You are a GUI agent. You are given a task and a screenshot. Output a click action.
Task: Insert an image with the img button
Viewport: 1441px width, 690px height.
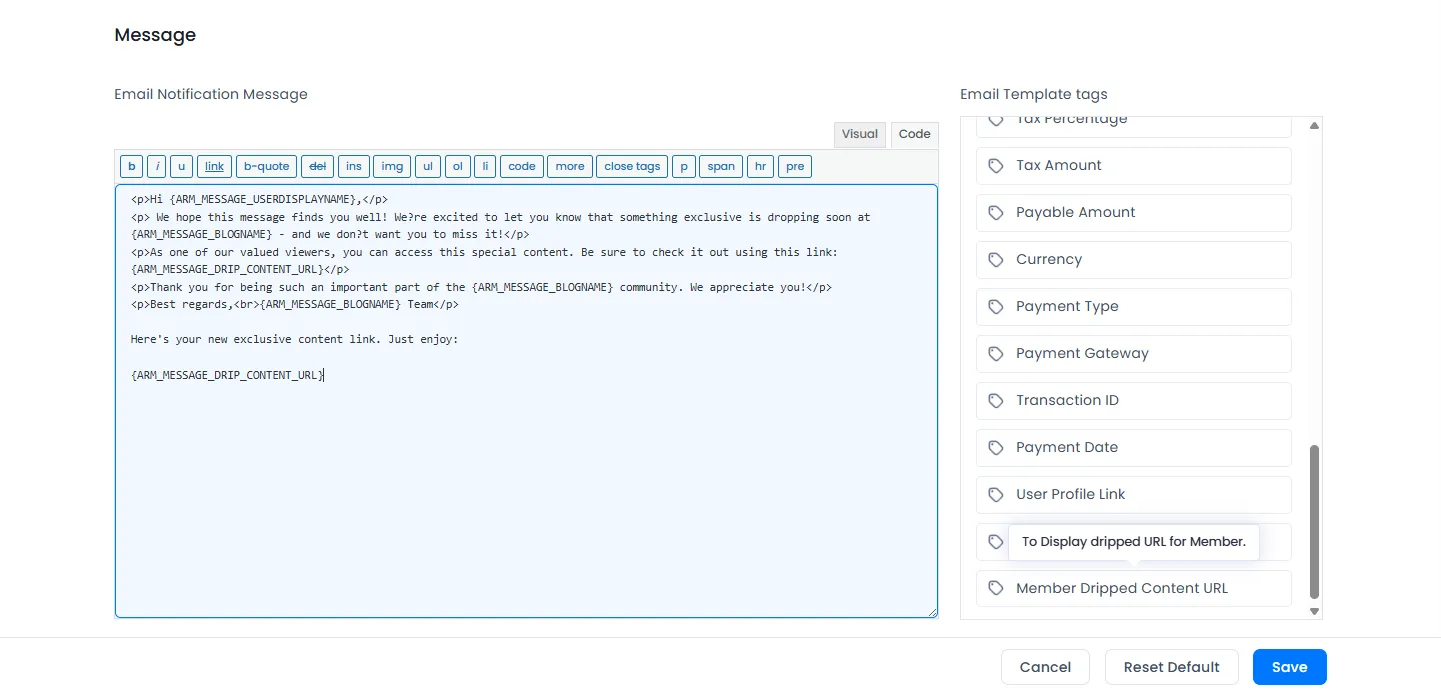point(391,166)
